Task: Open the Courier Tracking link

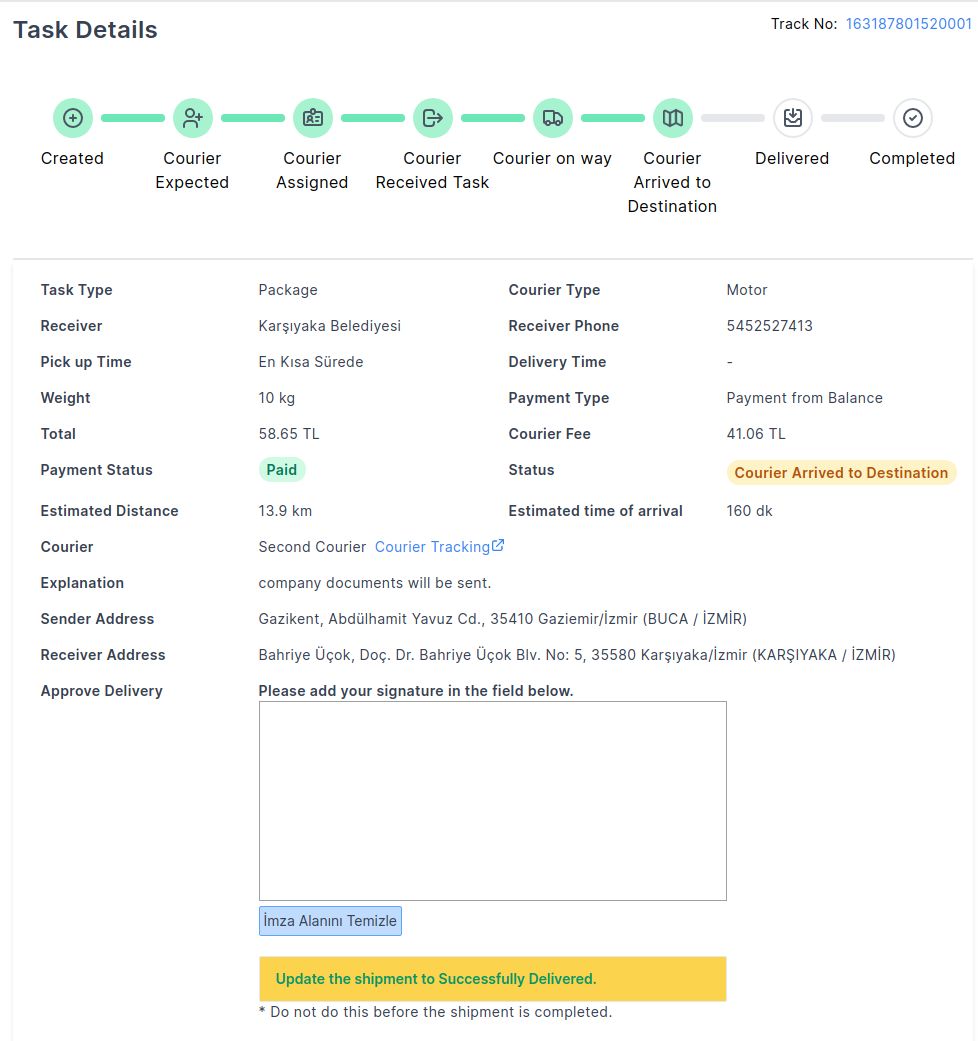Action: (x=432, y=547)
